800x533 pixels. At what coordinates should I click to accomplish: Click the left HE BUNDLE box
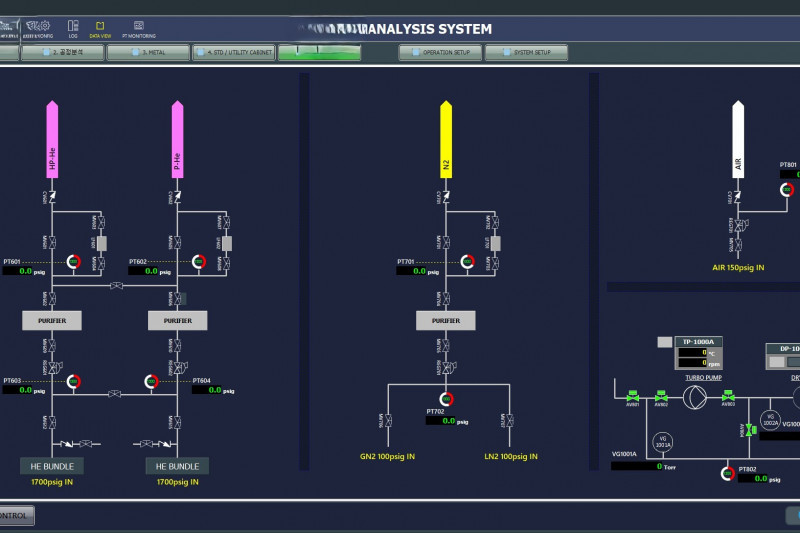point(51,466)
